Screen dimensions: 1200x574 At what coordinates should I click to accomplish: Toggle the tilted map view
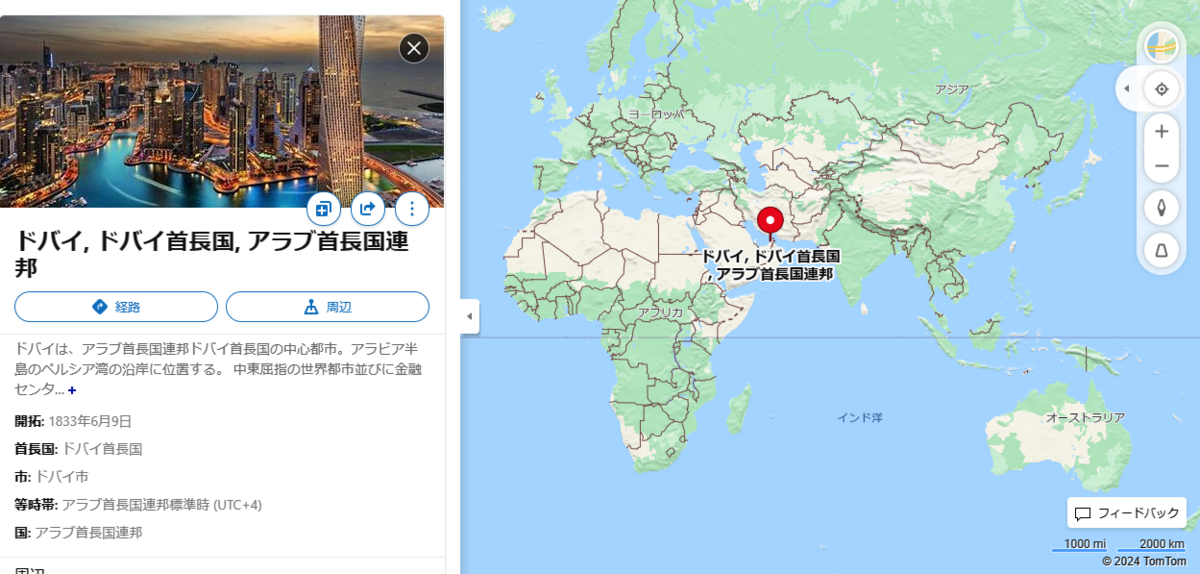1161,250
